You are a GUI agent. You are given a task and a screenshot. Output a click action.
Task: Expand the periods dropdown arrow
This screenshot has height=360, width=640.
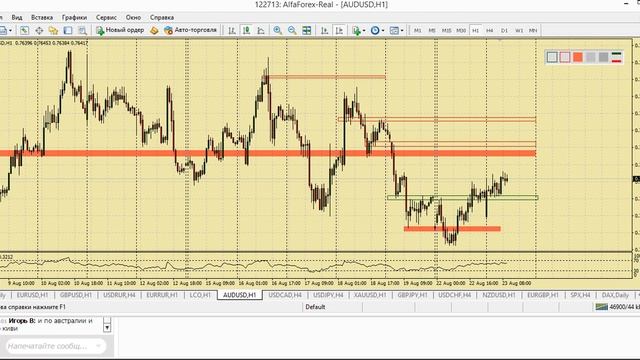[x=383, y=31]
